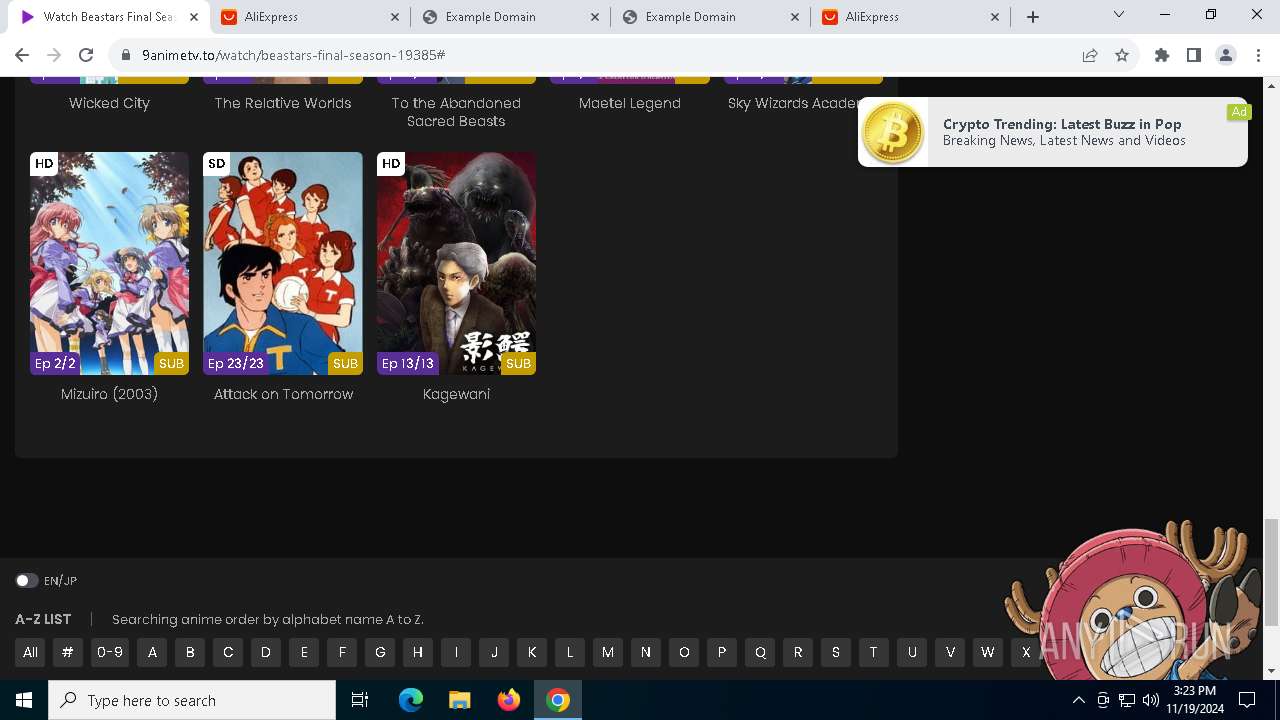Open the notifications center icon

coord(1247,700)
